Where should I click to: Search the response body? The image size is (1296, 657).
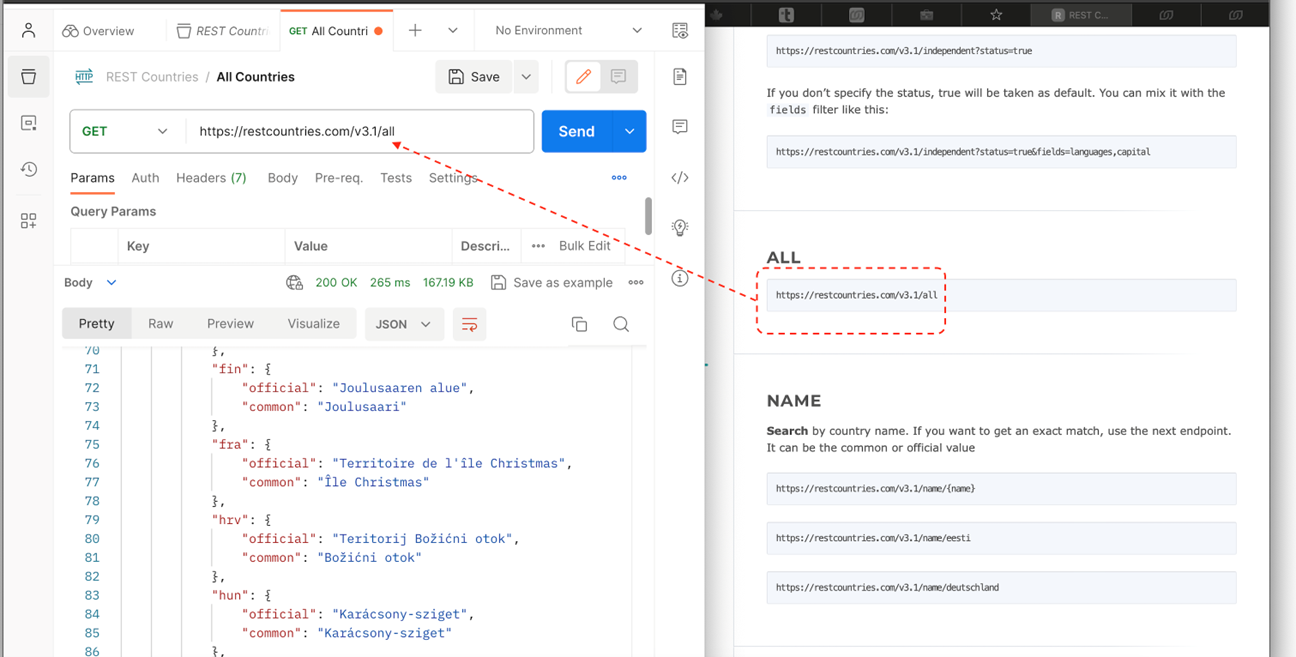(x=621, y=324)
